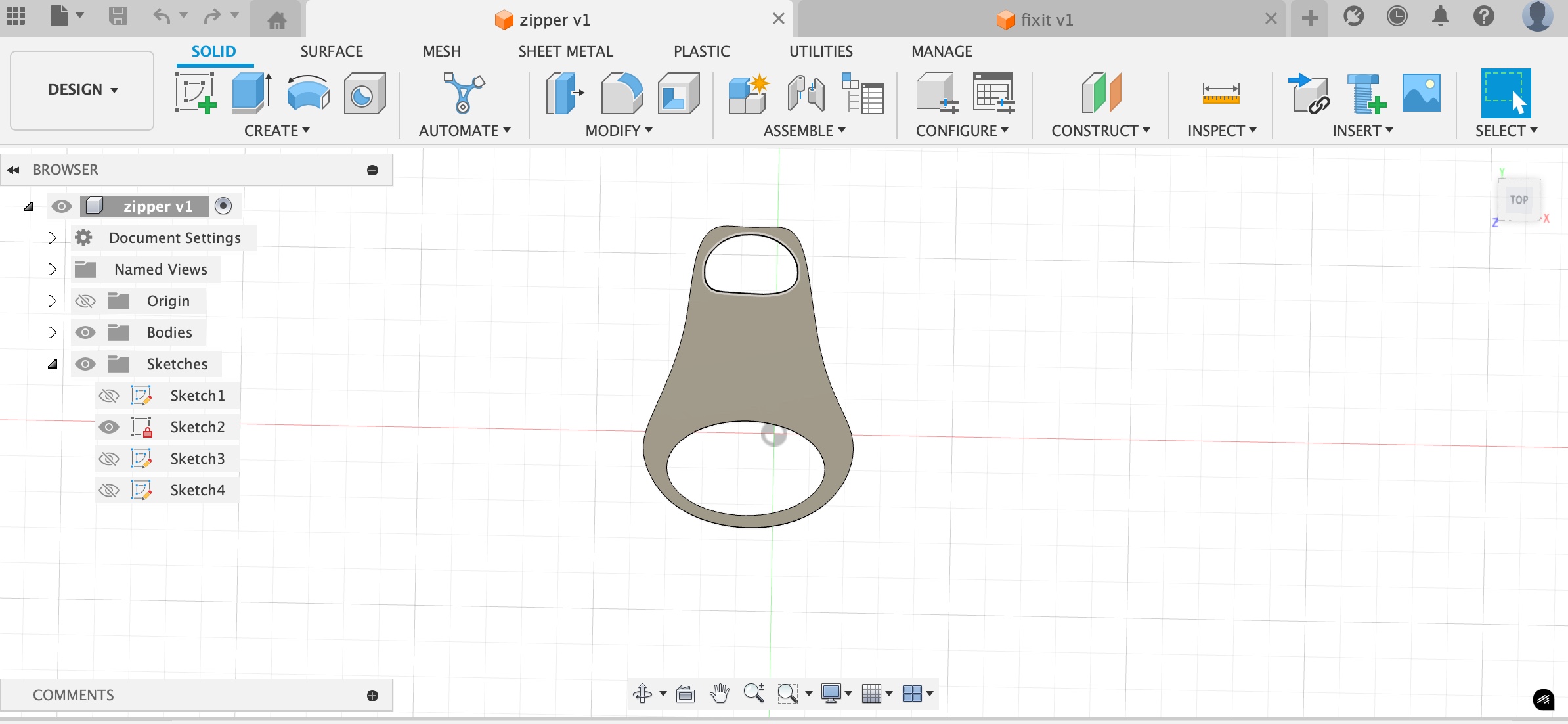Show Sketch1 with its eye icon

click(109, 396)
